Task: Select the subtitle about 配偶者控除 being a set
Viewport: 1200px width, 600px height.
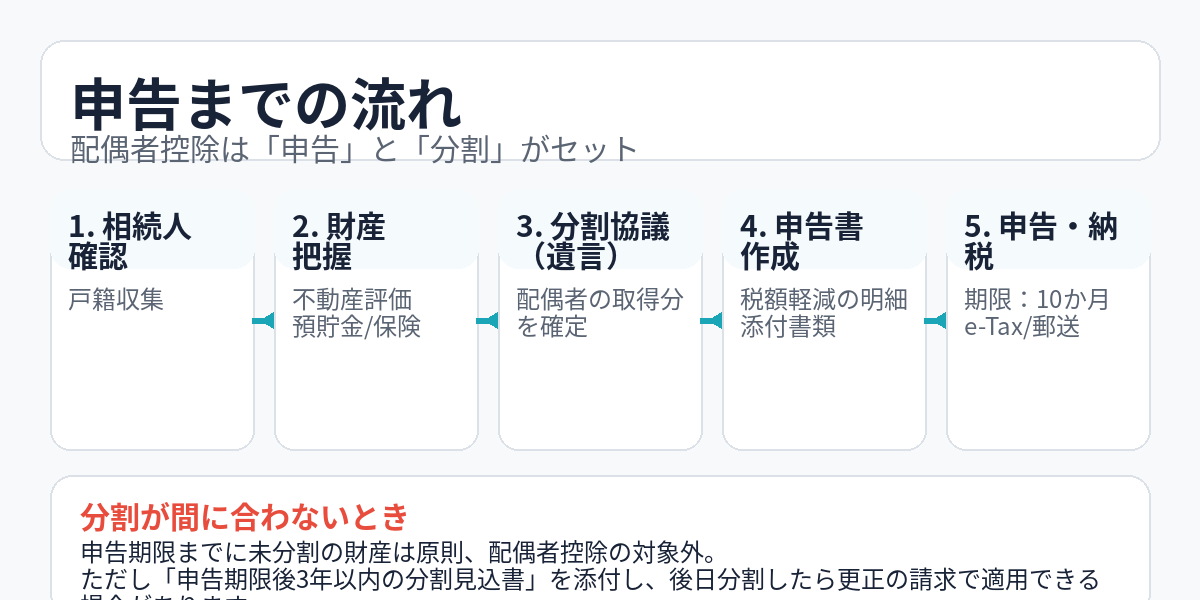Action: [x=354, y=149]
